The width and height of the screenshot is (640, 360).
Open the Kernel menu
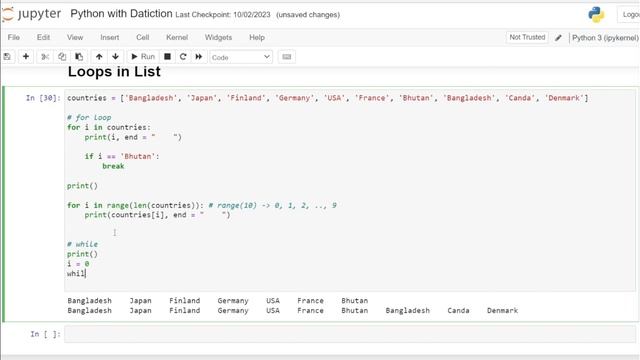coord(177,37)
